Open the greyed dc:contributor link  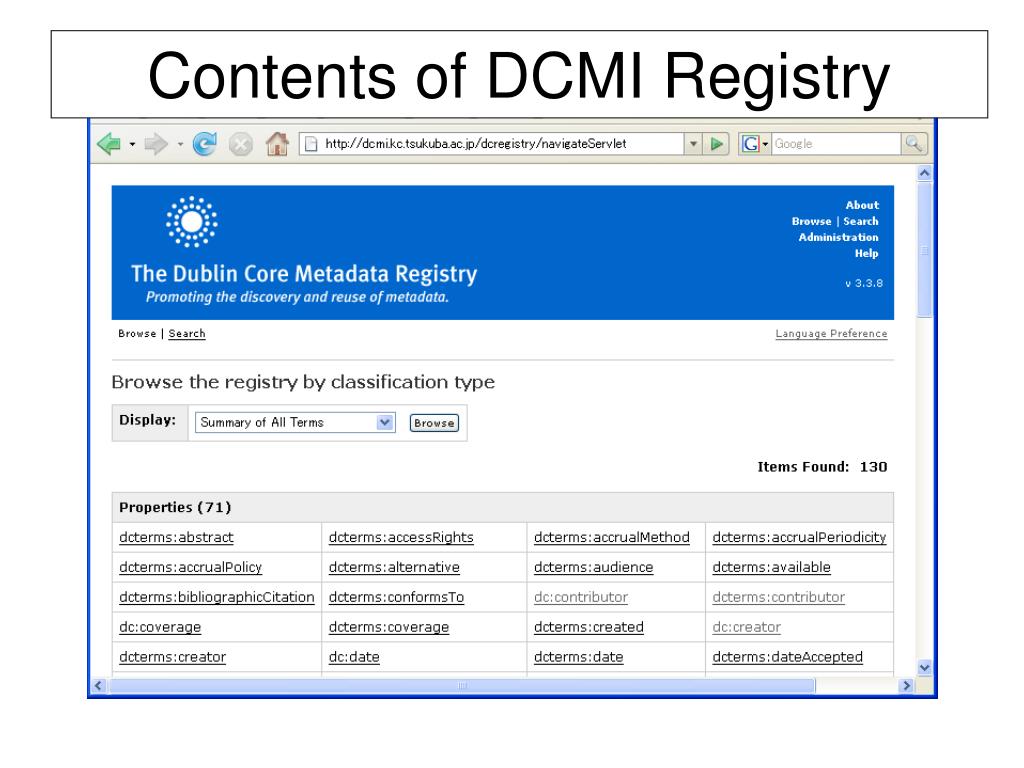581,598
